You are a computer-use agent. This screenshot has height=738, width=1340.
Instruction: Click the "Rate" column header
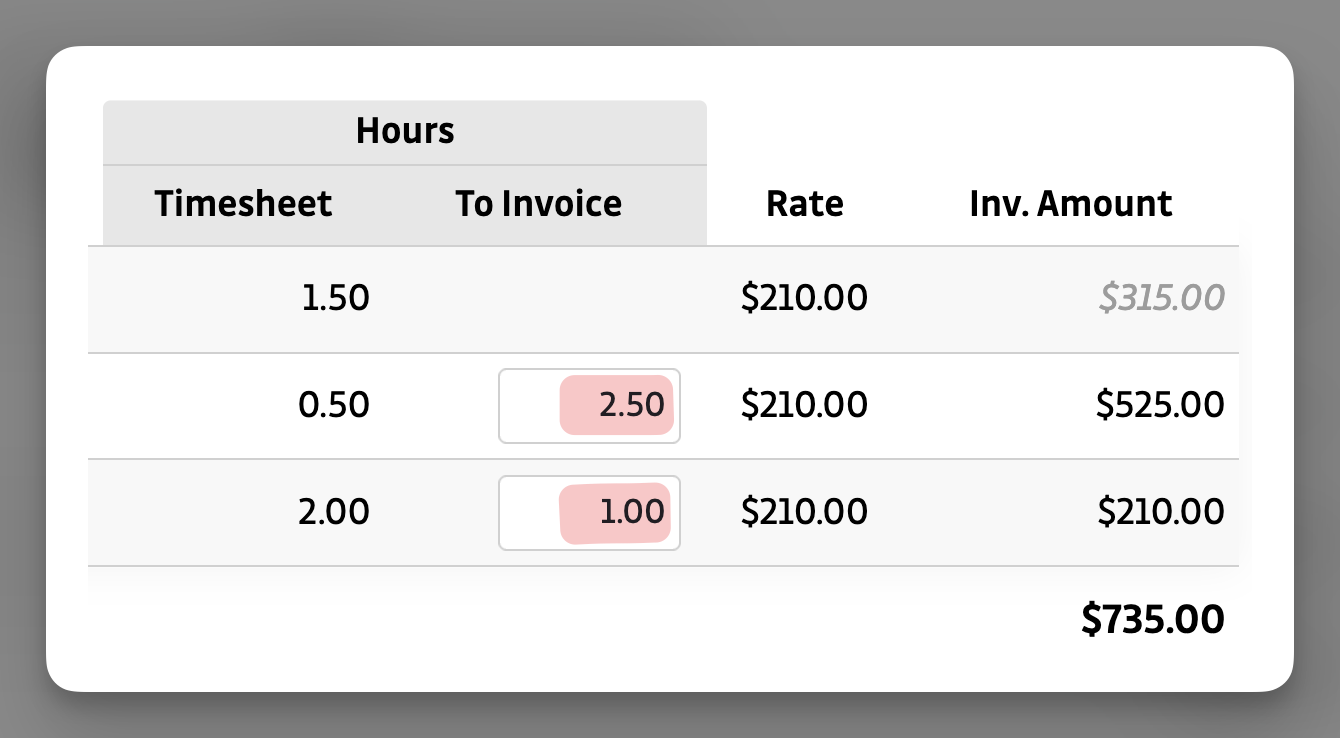coord(804,203)
